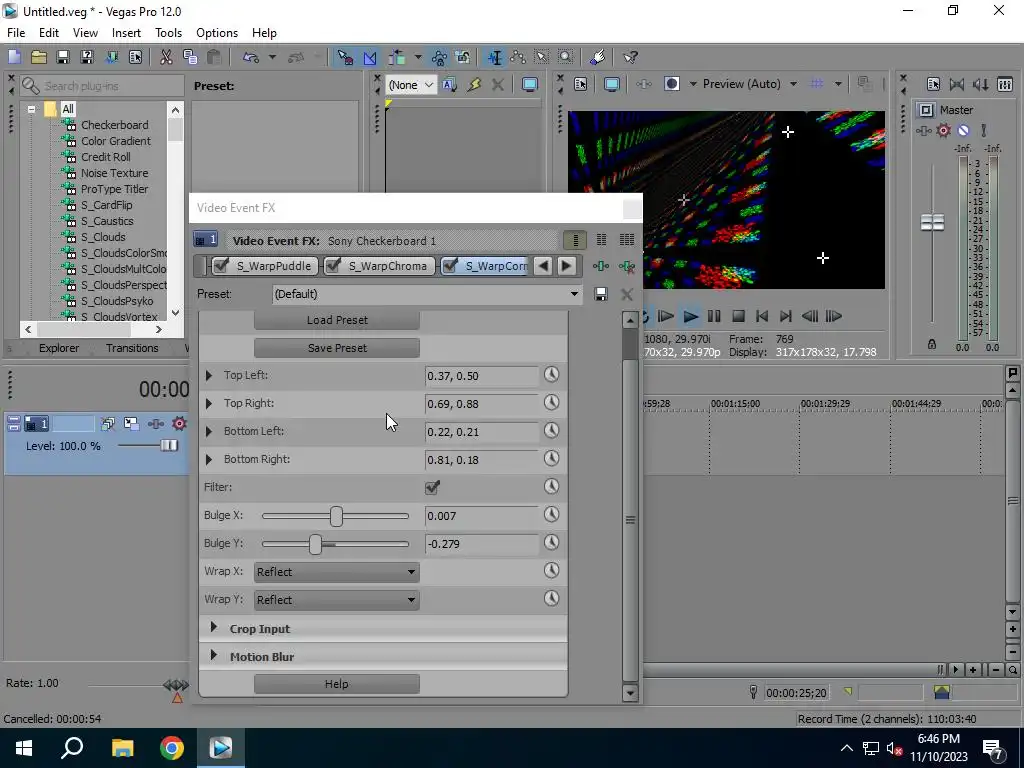The width and height of the screenshot is (1024, 768).
Task: Open the Preview (Auto) quality dropdown
Action: click(x=793, y=84)
